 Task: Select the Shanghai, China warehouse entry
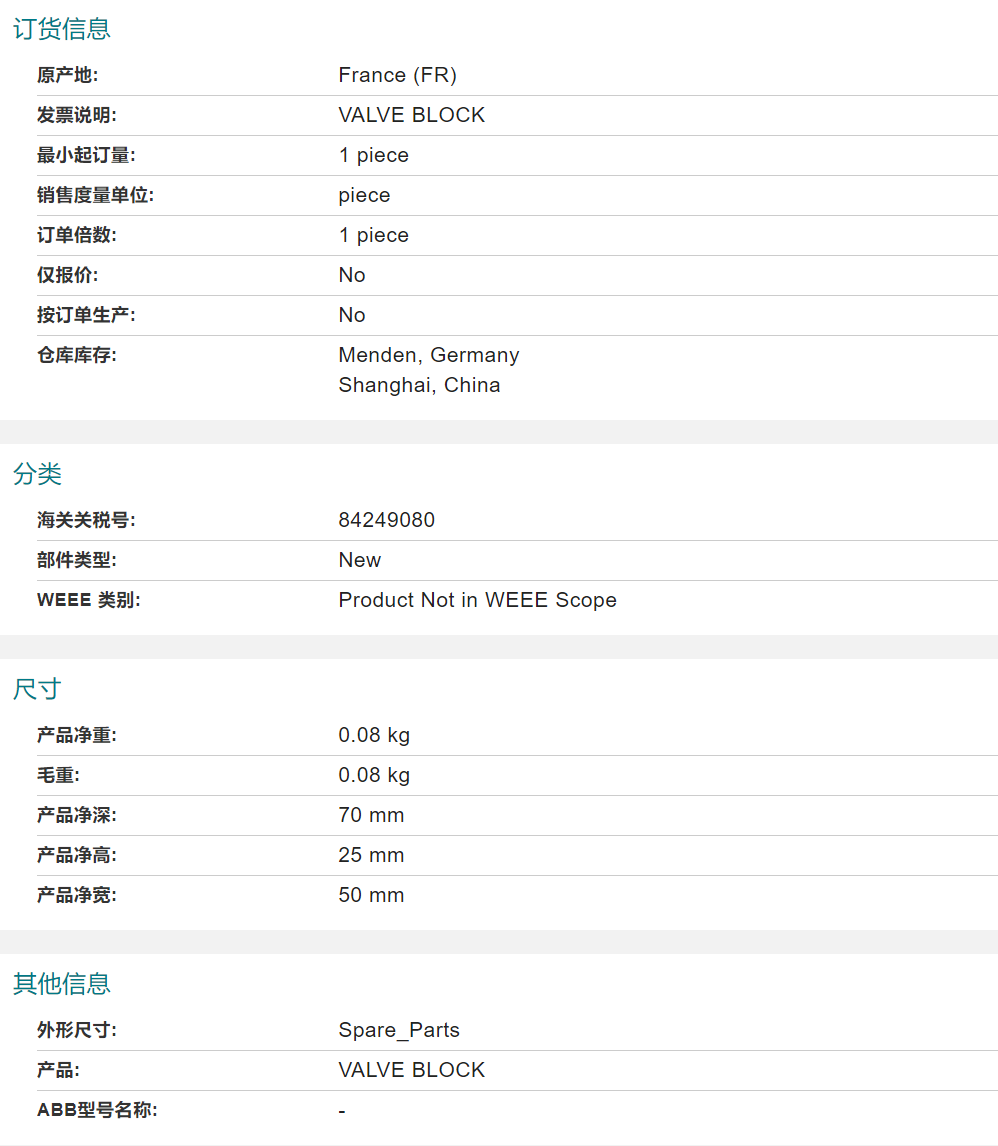point(419,385)
